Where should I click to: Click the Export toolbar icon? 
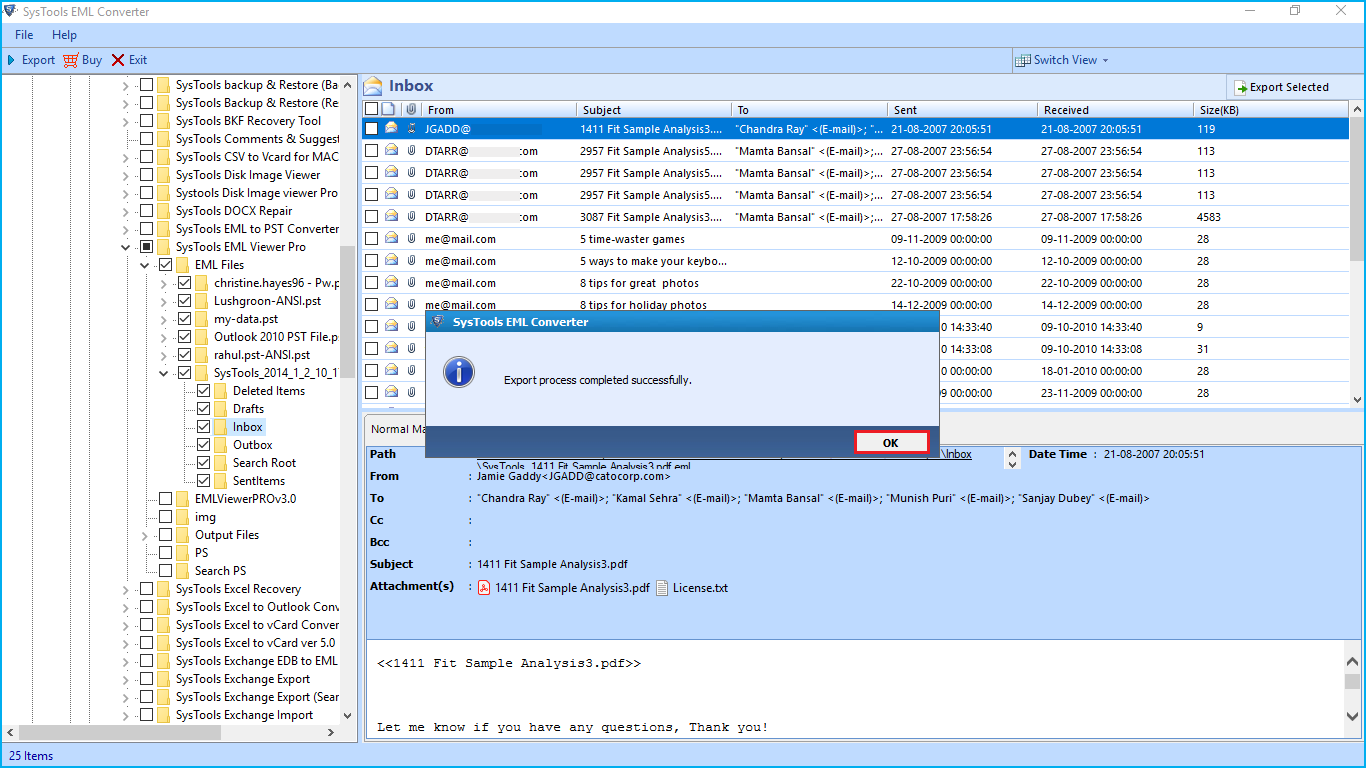coord(12,60)
